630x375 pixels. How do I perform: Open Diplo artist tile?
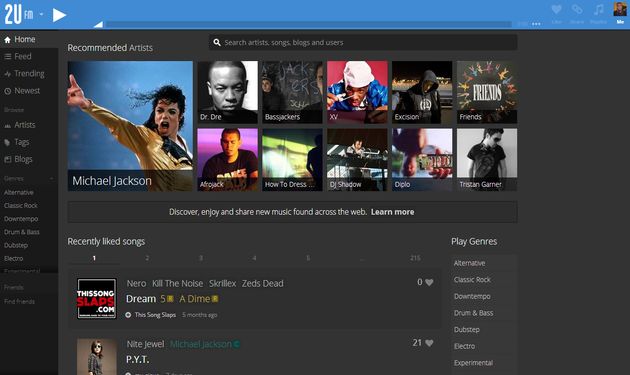click(422, 160)
